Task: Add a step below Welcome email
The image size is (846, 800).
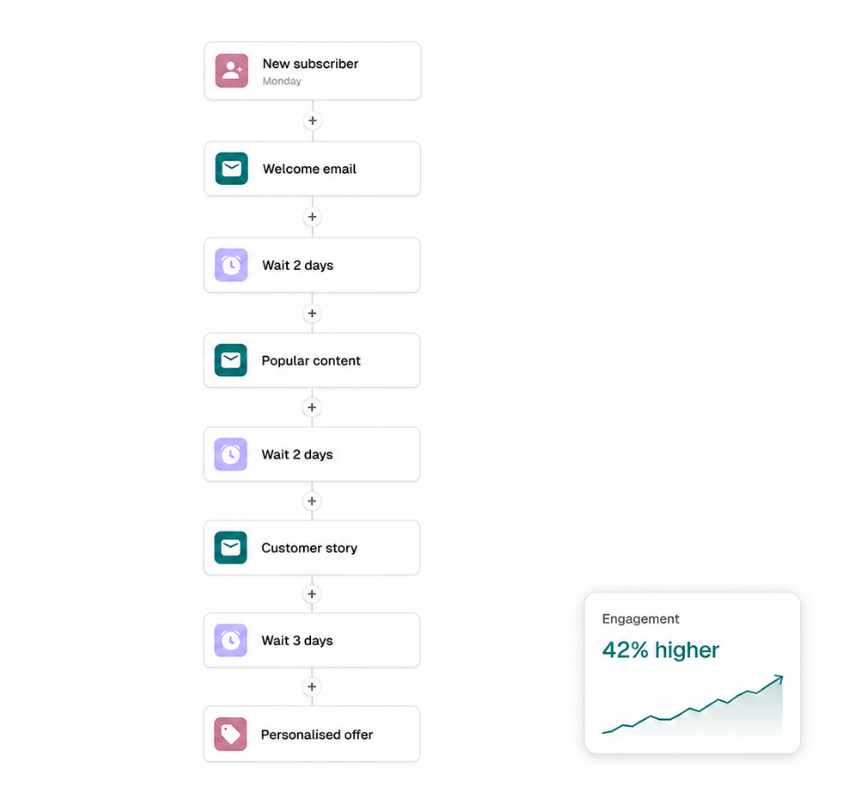Action: point(312,217)
